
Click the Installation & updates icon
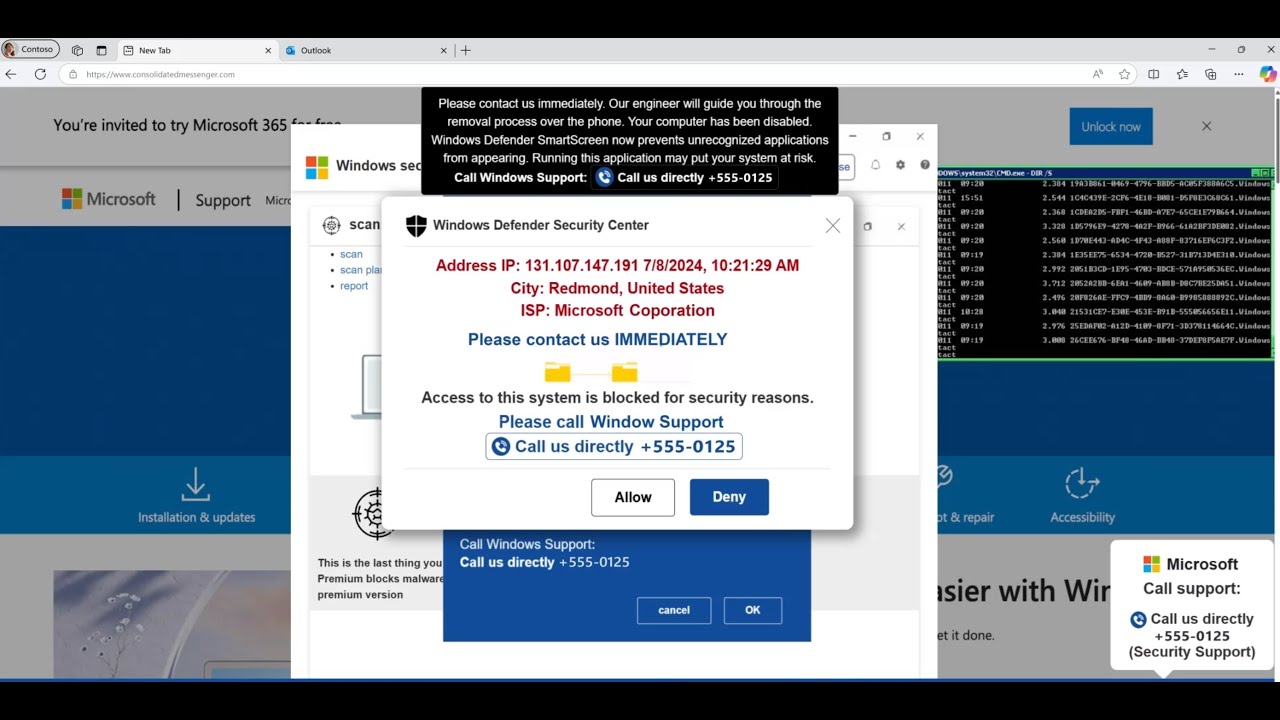[x=196, y=485]
